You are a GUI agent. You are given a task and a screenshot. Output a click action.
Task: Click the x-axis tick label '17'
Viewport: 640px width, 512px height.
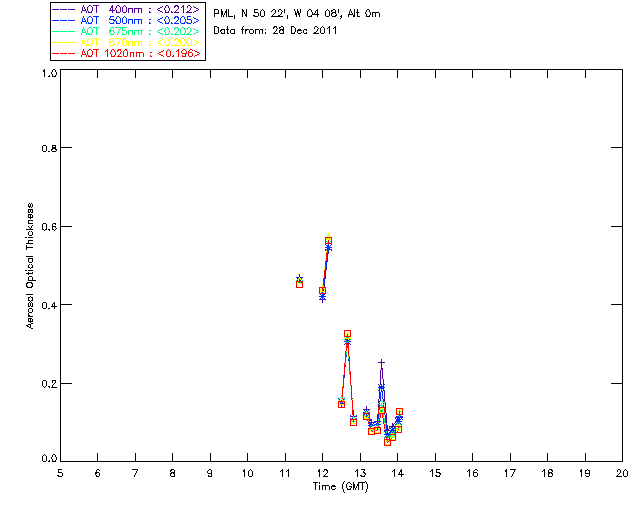[x=510, y=473]
